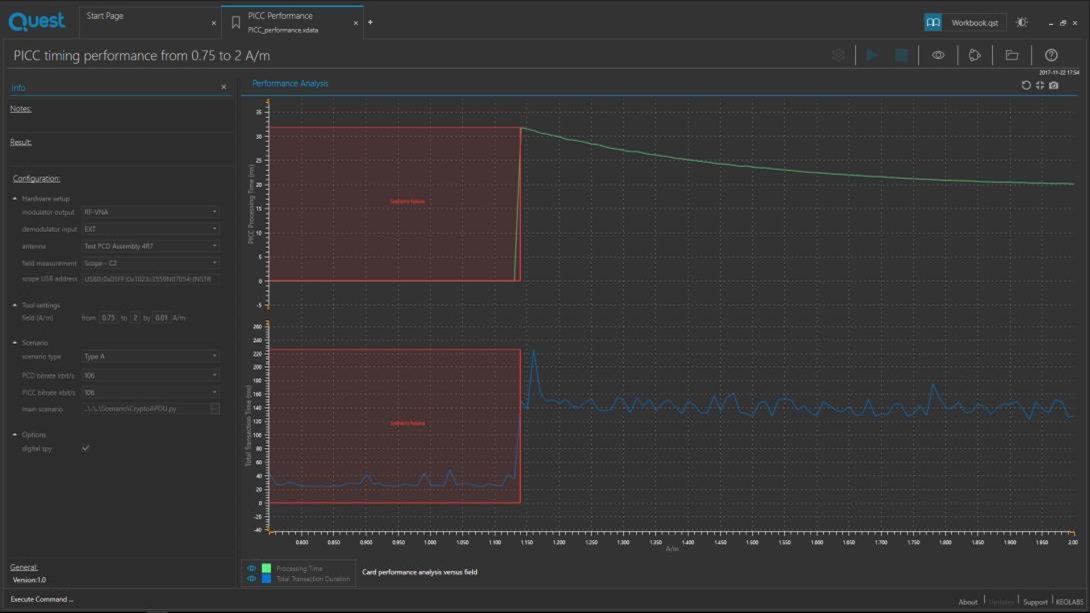Open the folder icon in the toolbar
Image resolution: width=1090 pixels, height=613 pixels.
(x=1012, y=56)
